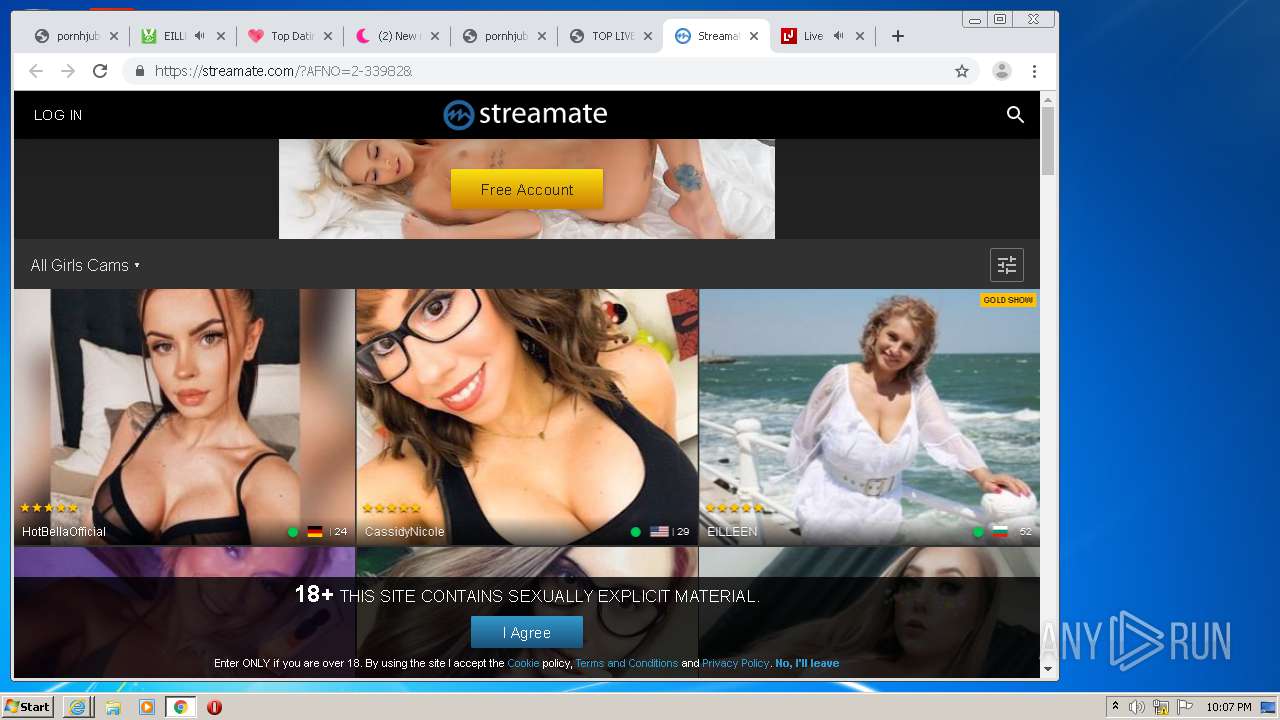Open EILLEEN cam thumbnail
Viewport: 1280px width, 720px height.
(869, 417)
